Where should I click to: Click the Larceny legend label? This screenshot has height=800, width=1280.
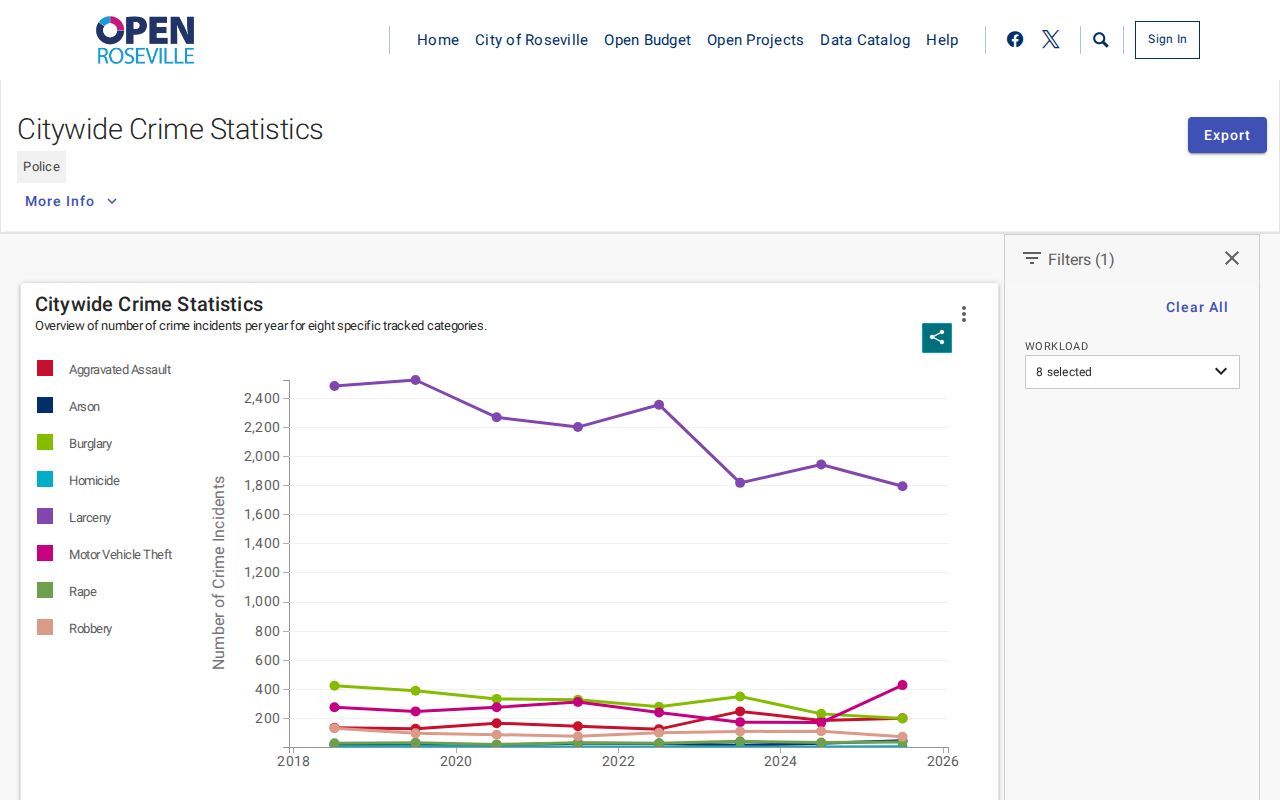pyautogui.click(x=90, y=518)
